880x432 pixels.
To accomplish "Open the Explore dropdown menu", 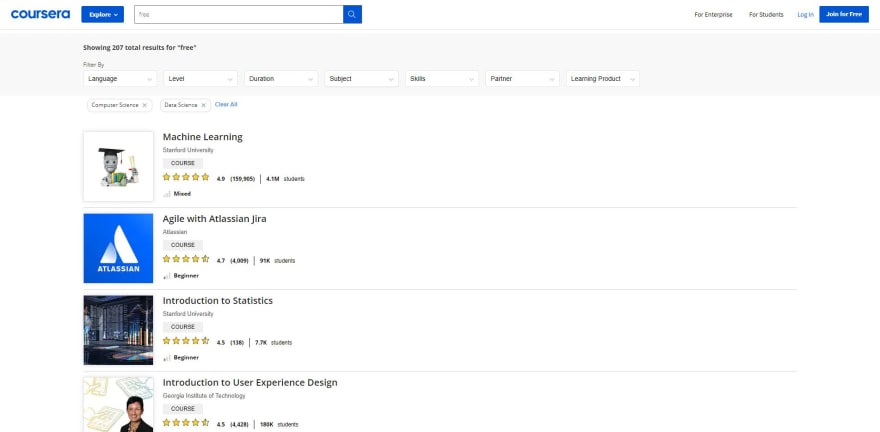I will point(103,15).
